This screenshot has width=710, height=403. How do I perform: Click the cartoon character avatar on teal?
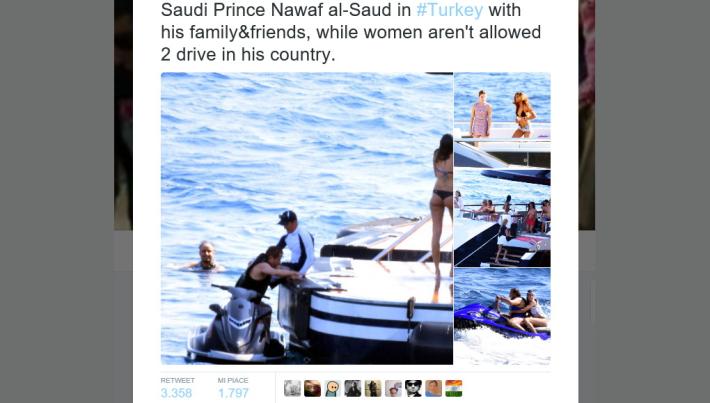pos(333,389)
